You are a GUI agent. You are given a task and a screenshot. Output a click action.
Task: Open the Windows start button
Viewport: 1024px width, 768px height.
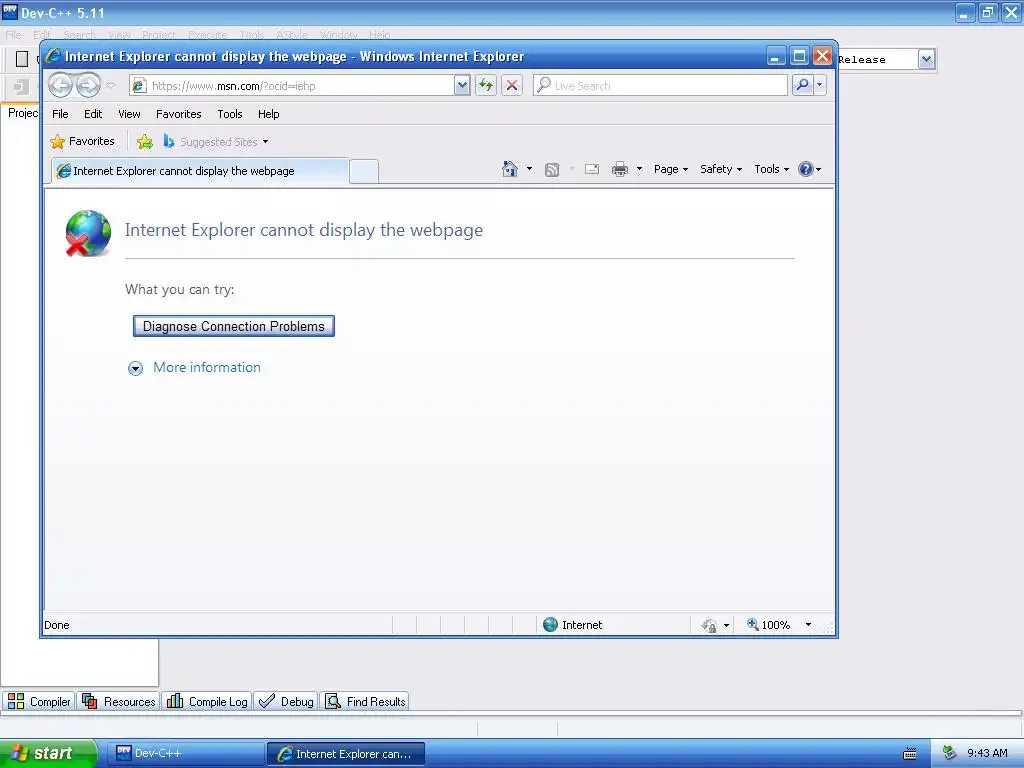[x=48, y=753]
